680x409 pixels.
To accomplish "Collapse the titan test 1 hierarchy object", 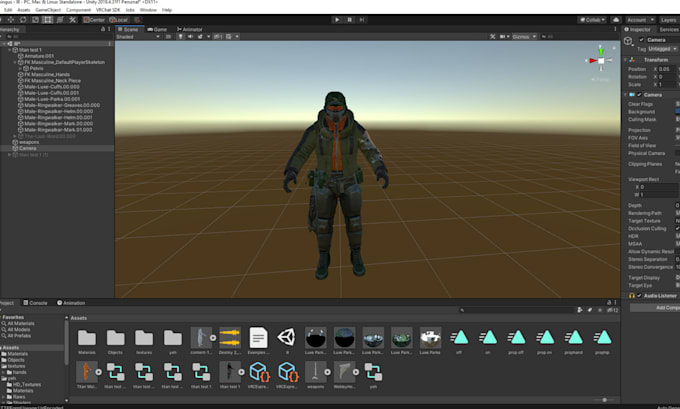I will tap(10, 50).
